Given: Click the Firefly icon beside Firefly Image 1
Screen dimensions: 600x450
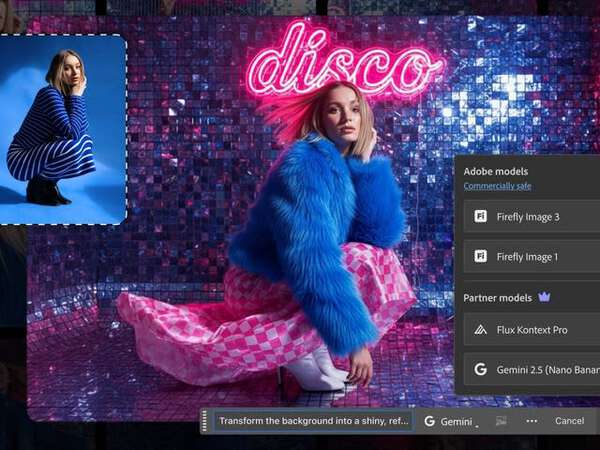Looking at the screenshot, I should point(481,257).
